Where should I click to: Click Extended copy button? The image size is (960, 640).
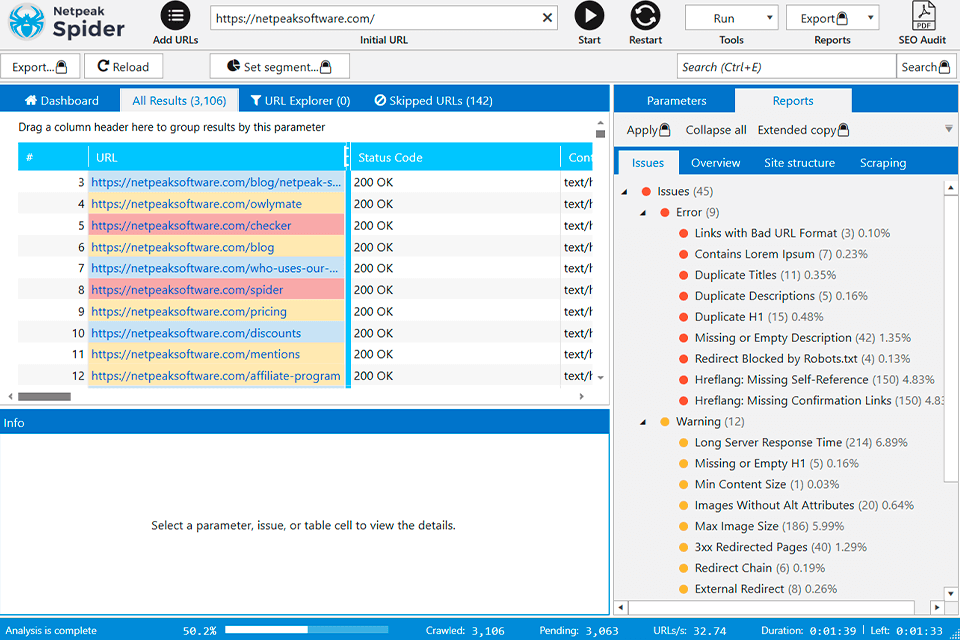[803, 130]
